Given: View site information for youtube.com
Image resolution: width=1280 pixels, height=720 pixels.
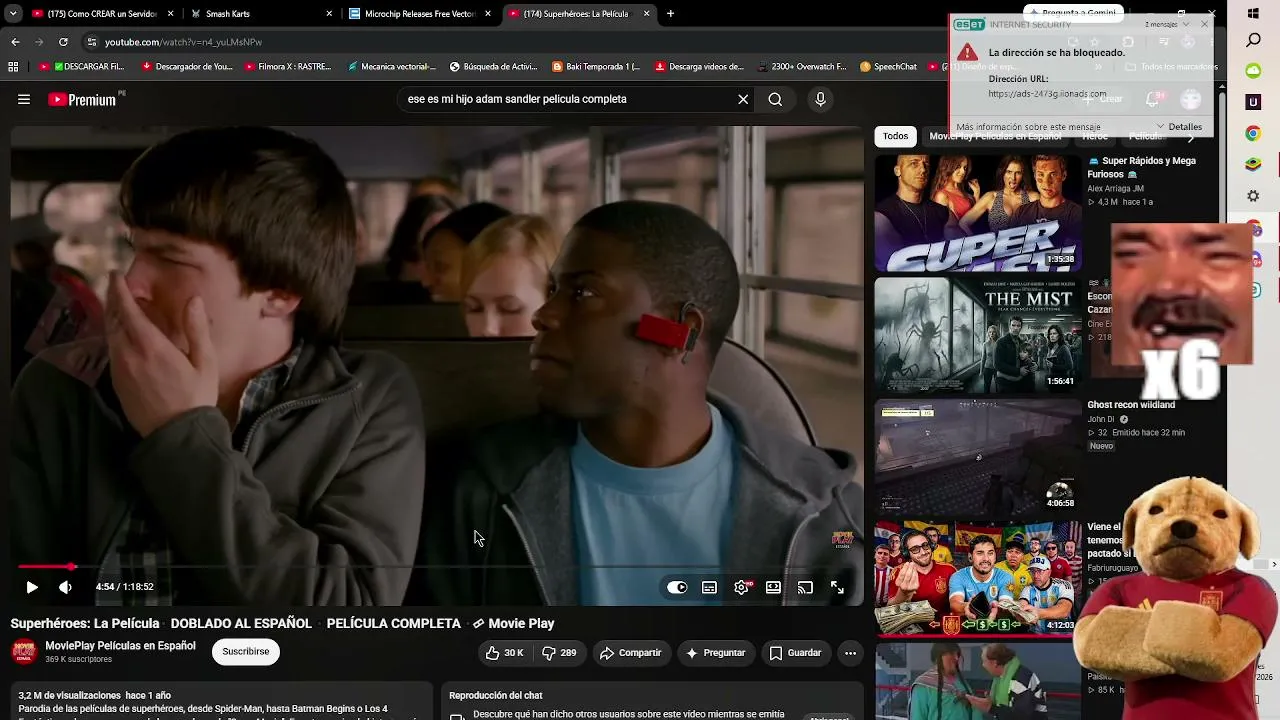Looking at the screenshot, I should tap(92, 42).
